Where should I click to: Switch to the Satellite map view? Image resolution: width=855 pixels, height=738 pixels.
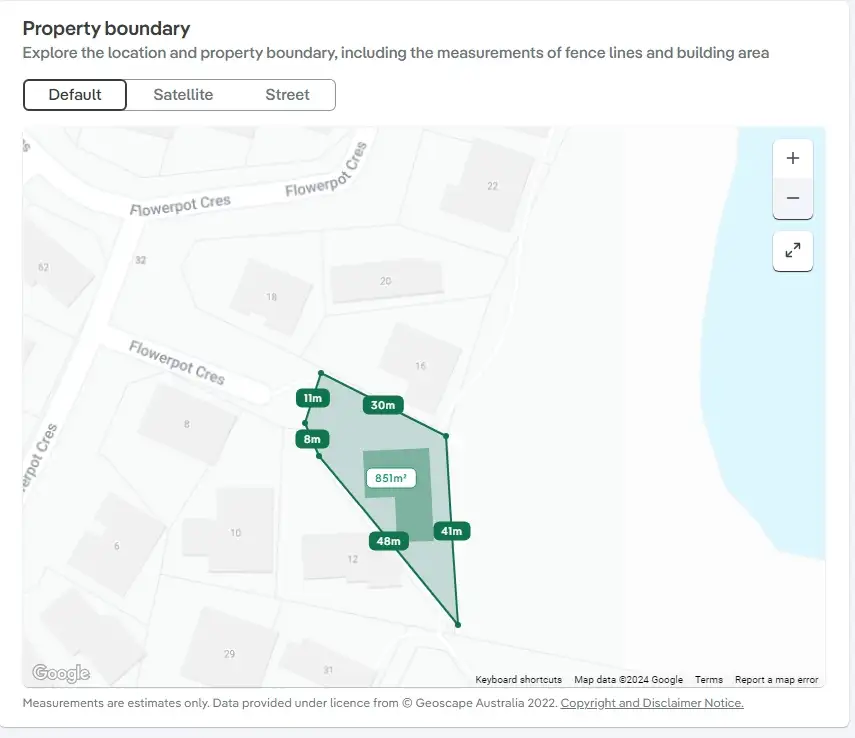tap(183, 95)
